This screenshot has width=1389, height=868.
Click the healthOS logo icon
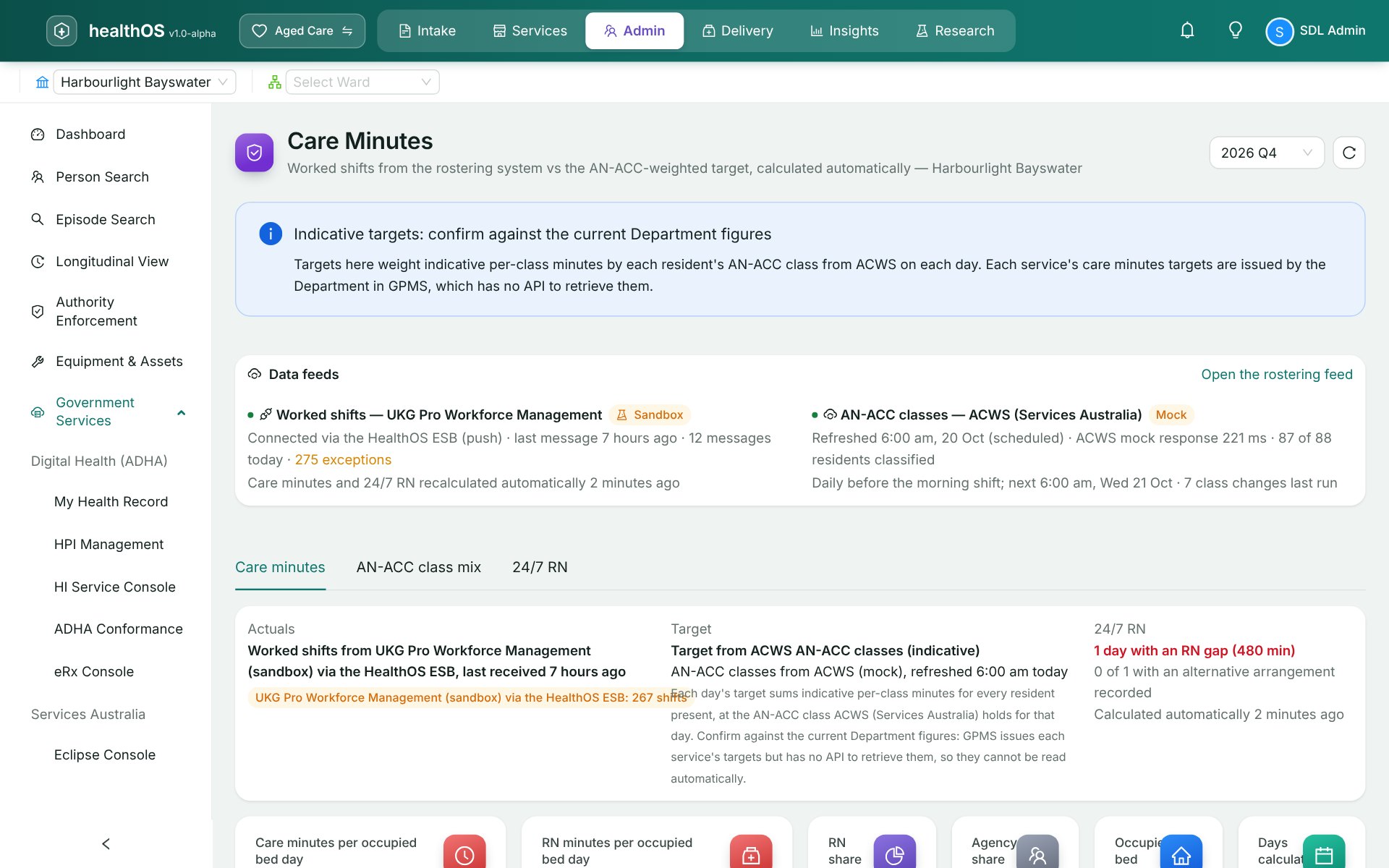coord(61,30)
